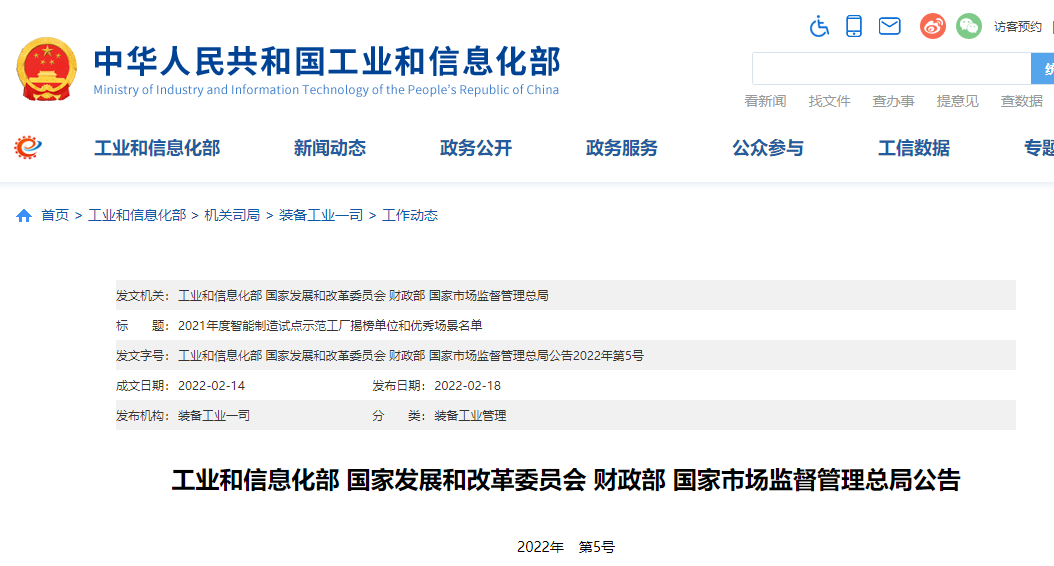This screenshot has width=1054, height=566.
Task: Click into the site search input field
Action: coord(890,68)
